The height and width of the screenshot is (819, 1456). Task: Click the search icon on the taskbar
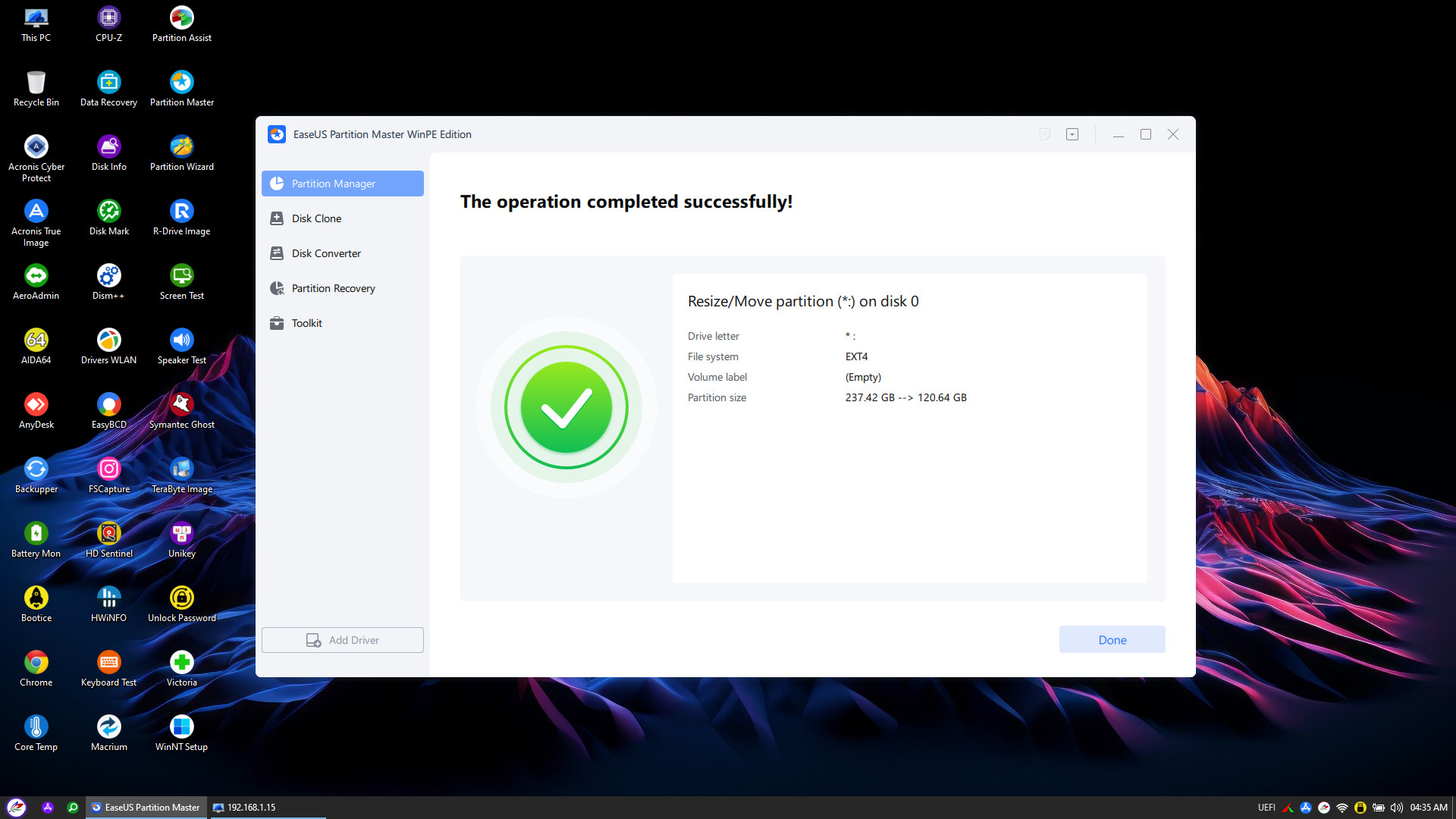73,808
